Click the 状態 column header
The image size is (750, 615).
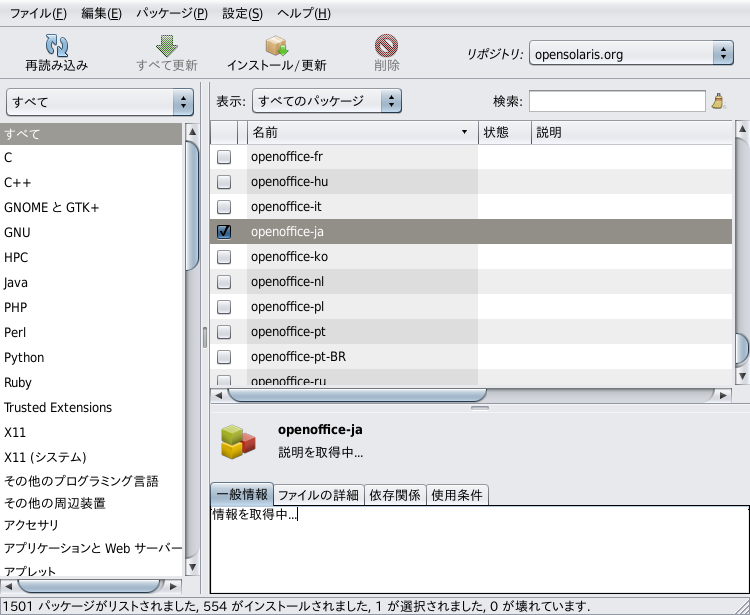[505, 132]
